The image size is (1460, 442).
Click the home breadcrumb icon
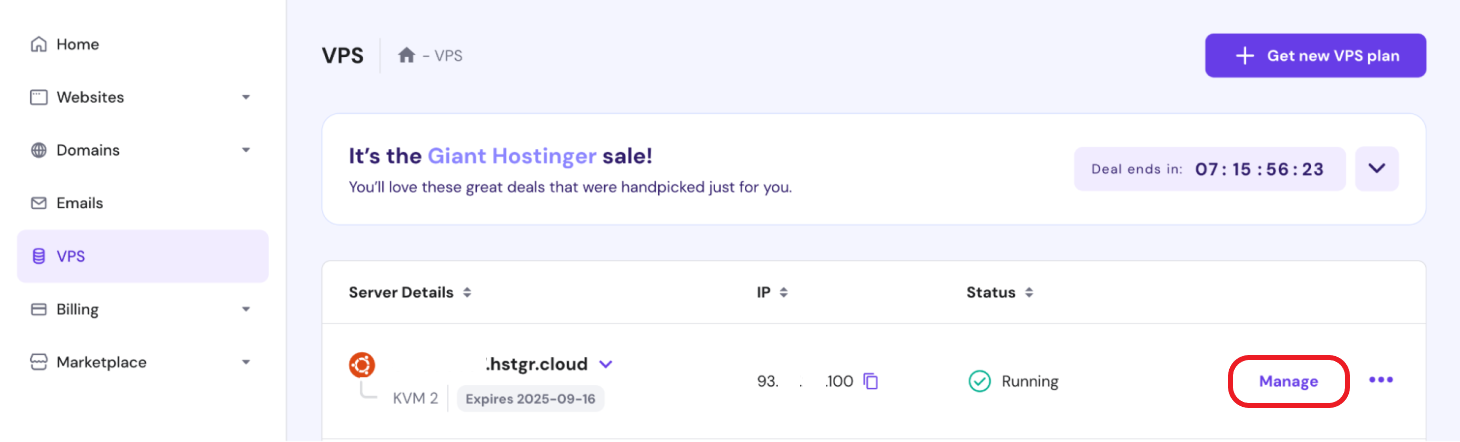click(406, 56)
